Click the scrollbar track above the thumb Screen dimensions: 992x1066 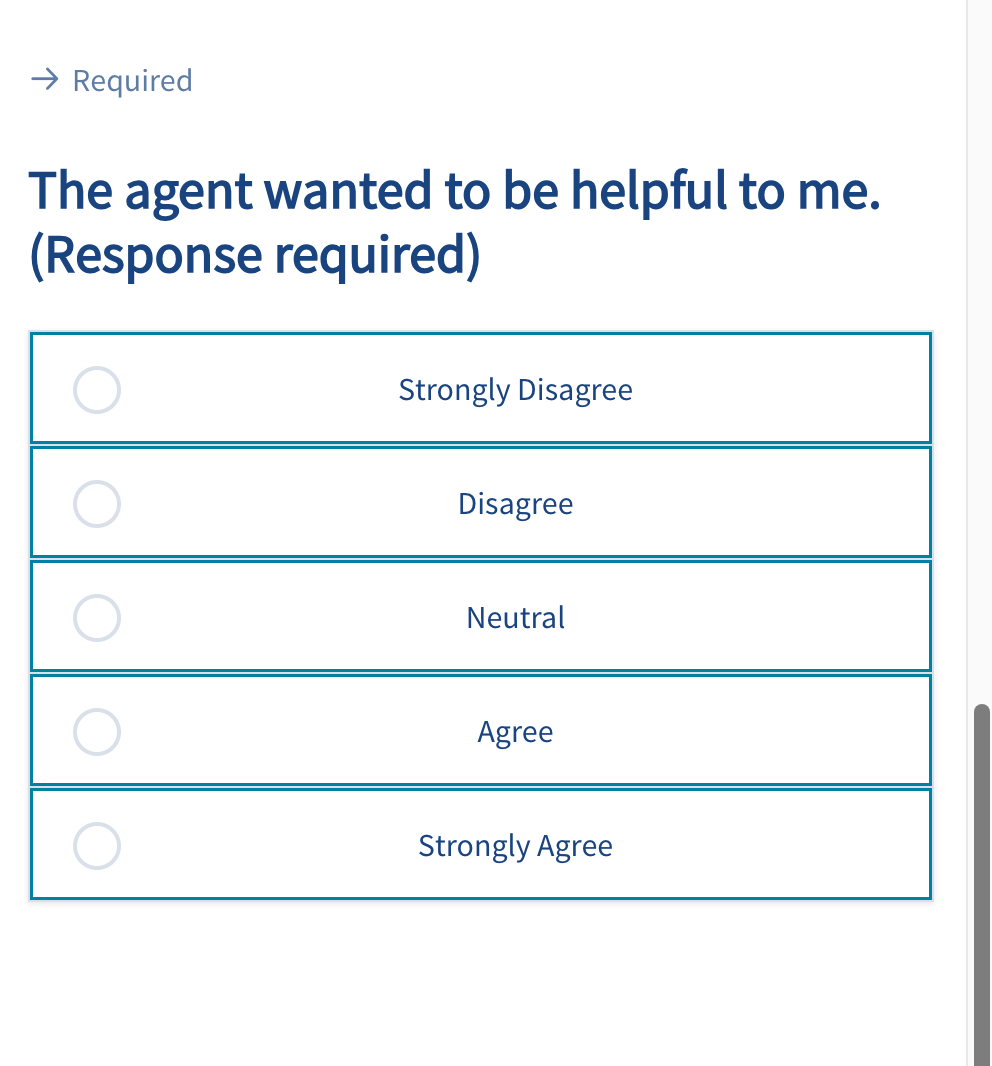coord(981,350)
